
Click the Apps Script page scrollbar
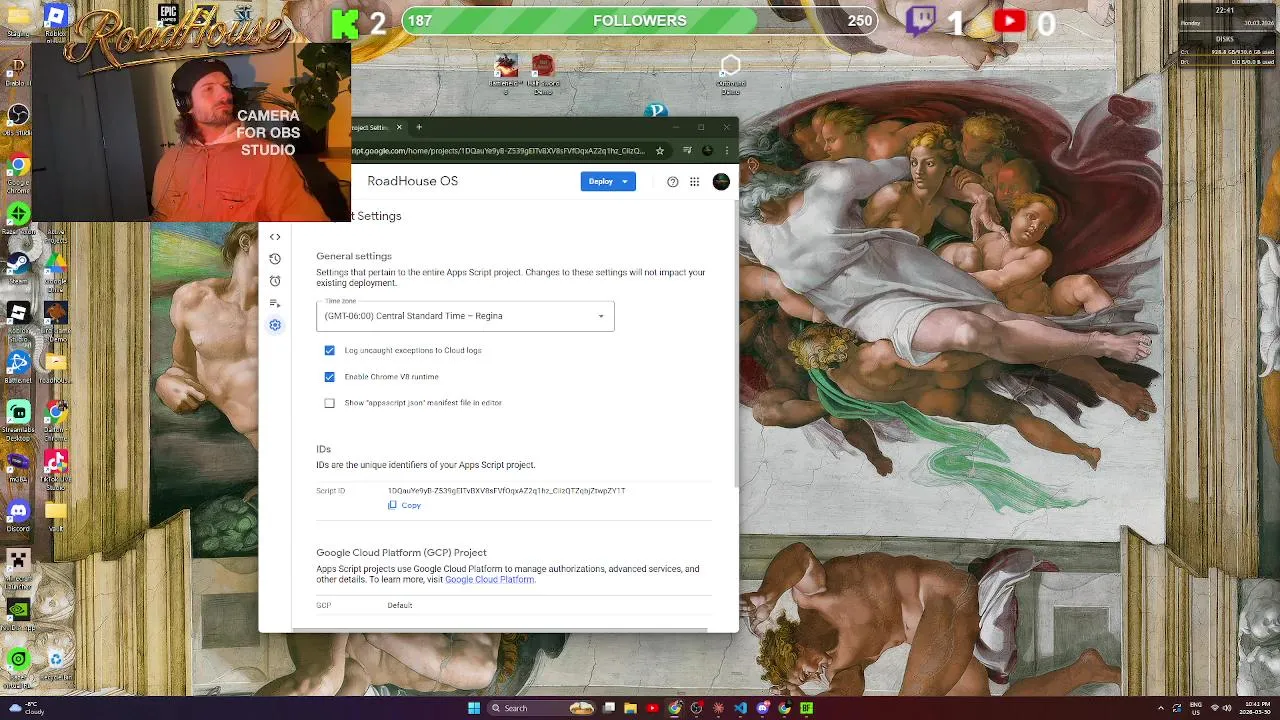(737, 344)
